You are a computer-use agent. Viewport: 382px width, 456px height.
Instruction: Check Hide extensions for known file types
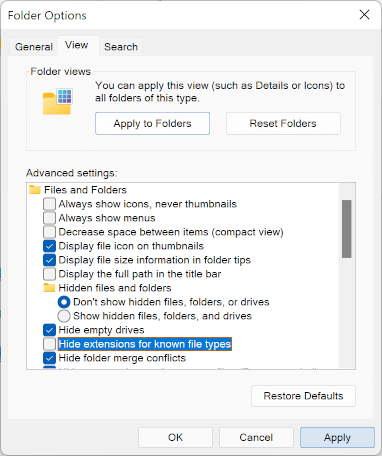[49, 344]
